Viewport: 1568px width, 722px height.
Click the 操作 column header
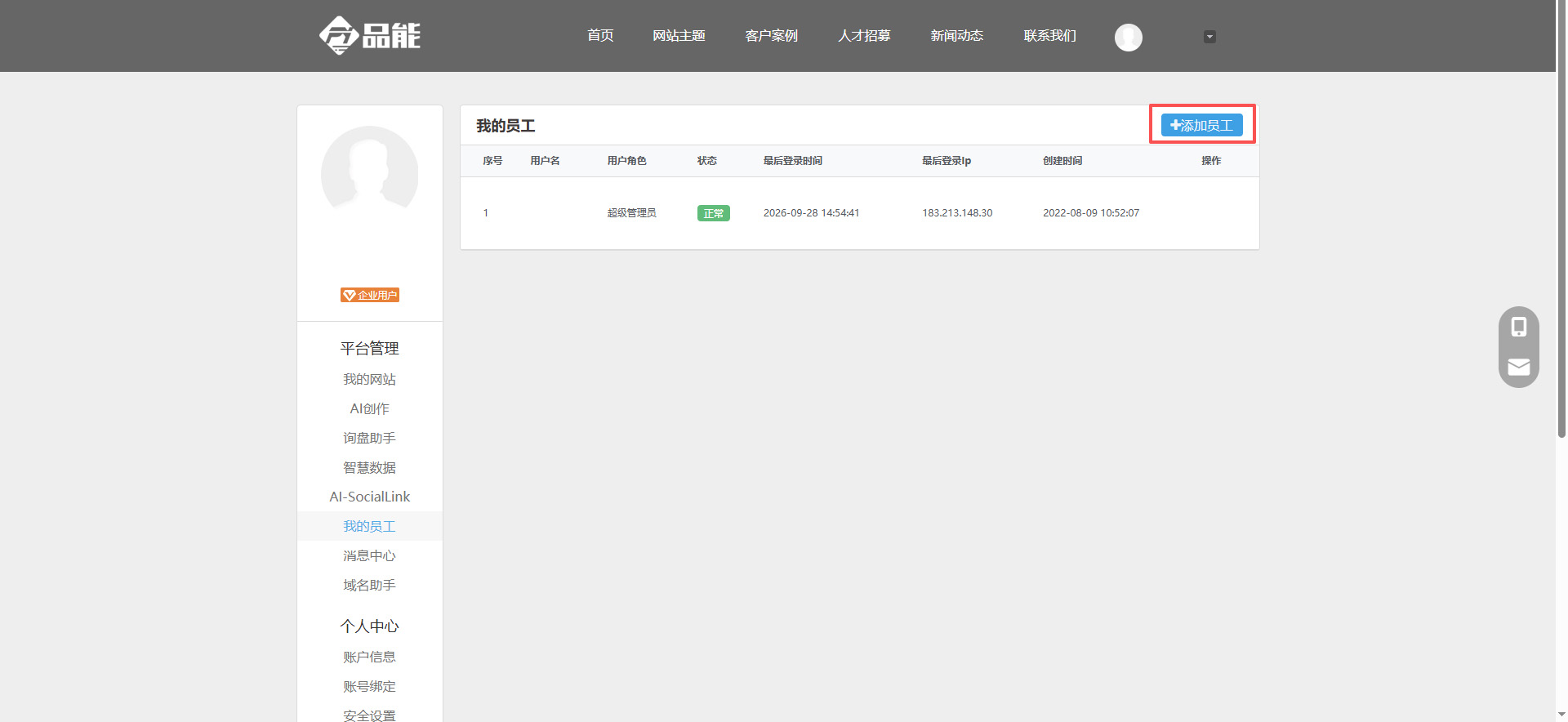tap(1211, 161)
